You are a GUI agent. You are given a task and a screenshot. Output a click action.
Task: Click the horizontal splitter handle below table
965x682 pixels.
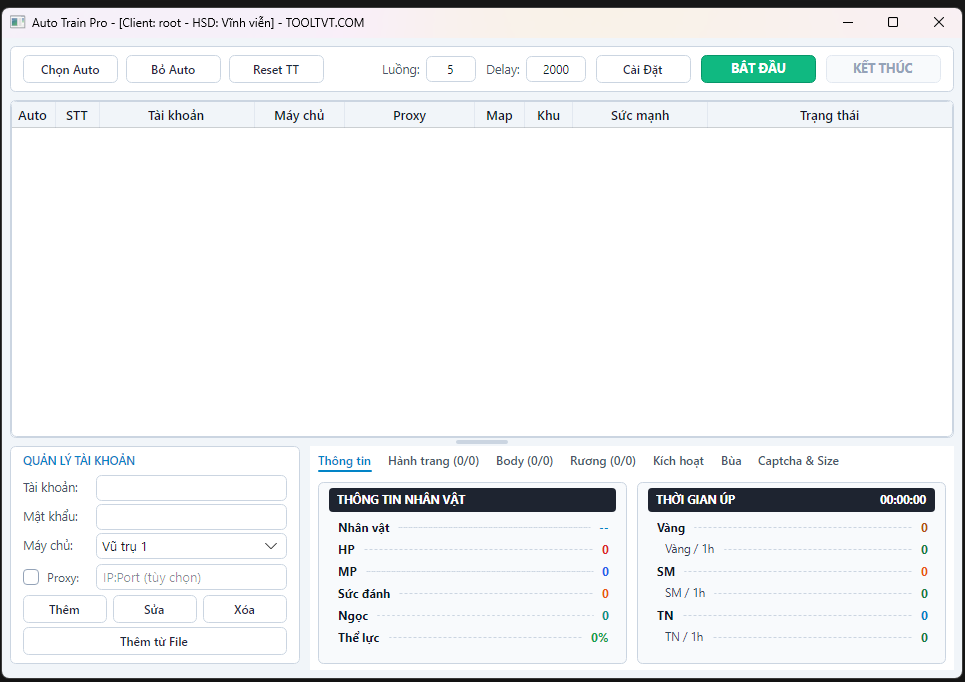coord(482,442)
